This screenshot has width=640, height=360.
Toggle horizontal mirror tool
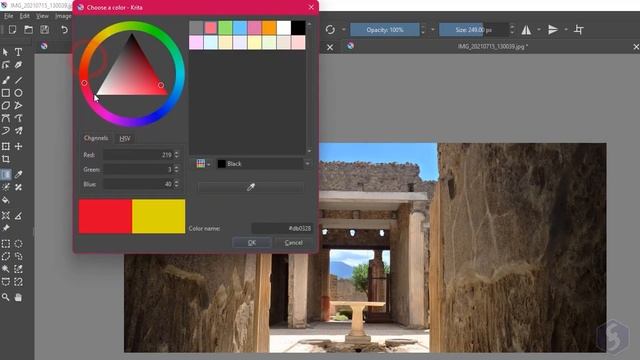pos(527,29)
